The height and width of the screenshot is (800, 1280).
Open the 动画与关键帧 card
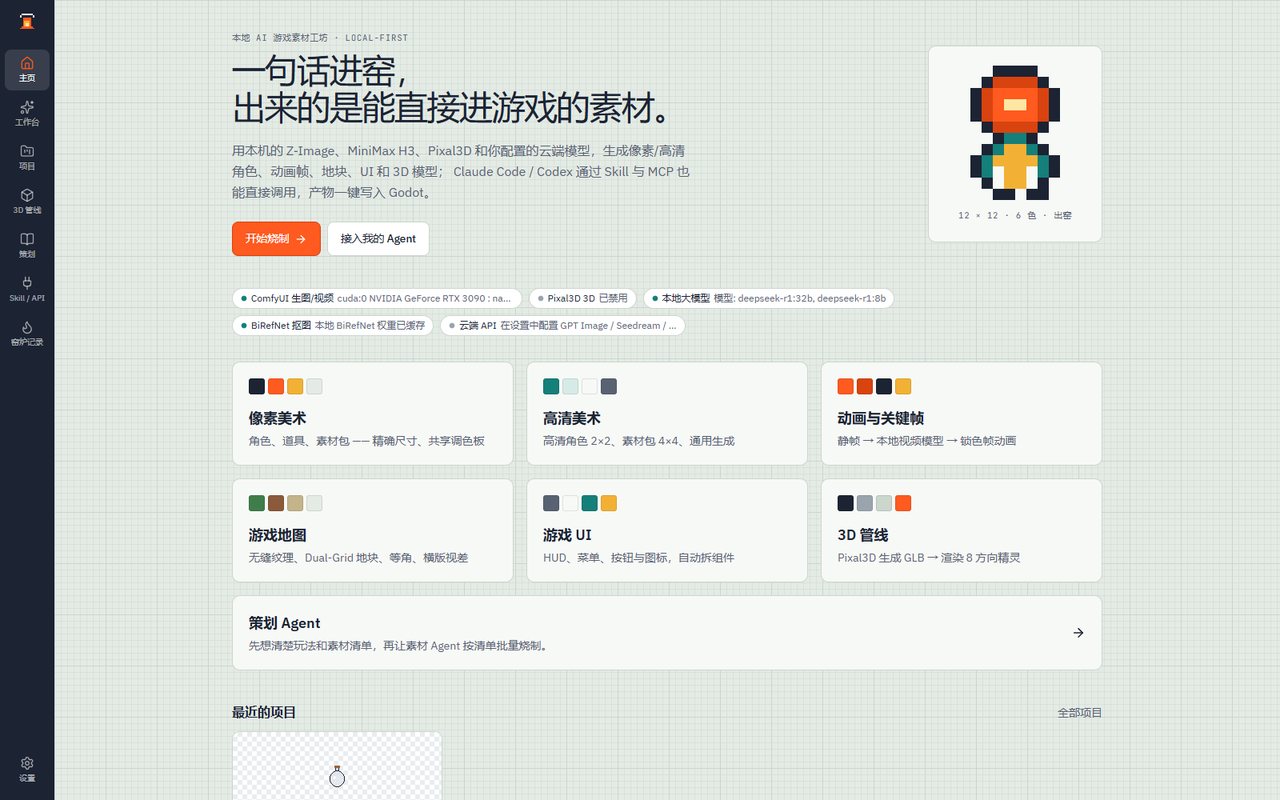point(961,413)
